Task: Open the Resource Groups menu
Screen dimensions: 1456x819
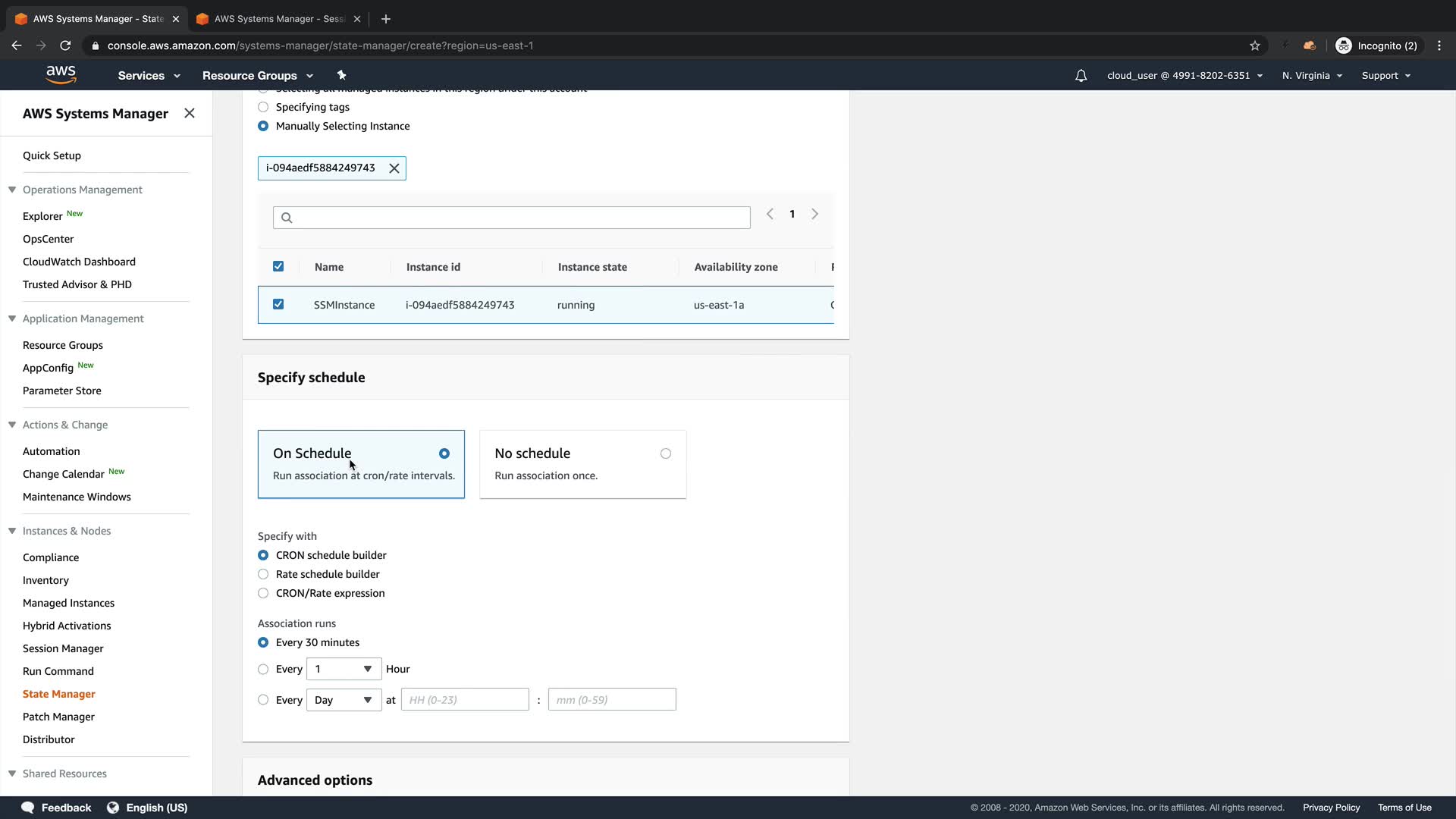Action: pos(257,76)
